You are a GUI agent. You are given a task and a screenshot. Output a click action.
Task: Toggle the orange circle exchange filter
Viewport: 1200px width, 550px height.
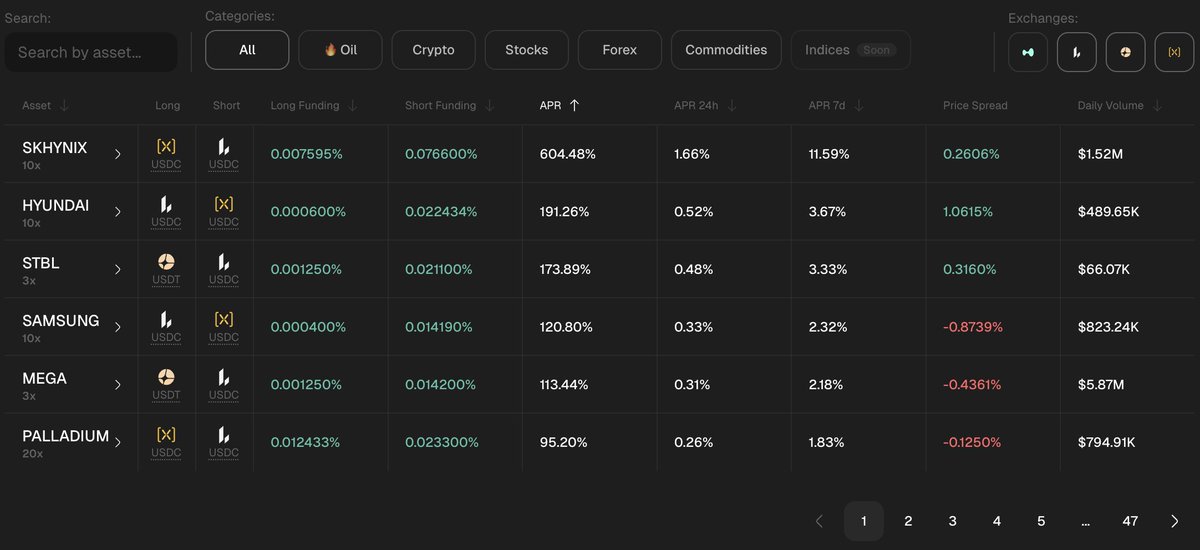click(1125, 52)
